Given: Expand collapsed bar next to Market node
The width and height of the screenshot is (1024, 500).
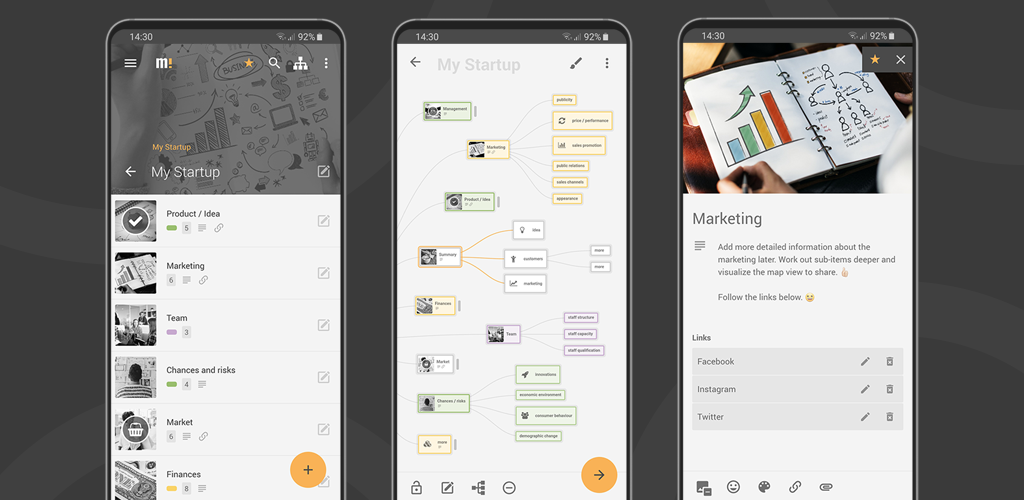Looking at the screenshot, I should pos(458,364).
